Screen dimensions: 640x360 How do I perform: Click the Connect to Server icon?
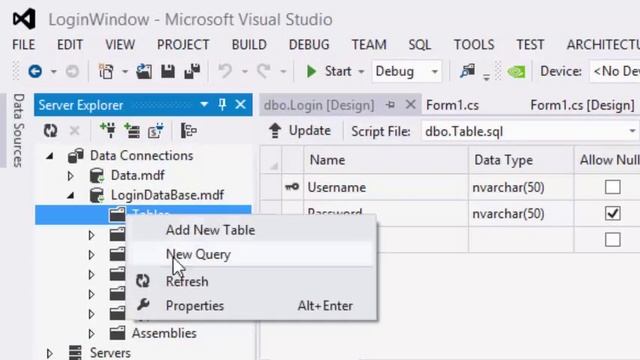tap(132, 131)
